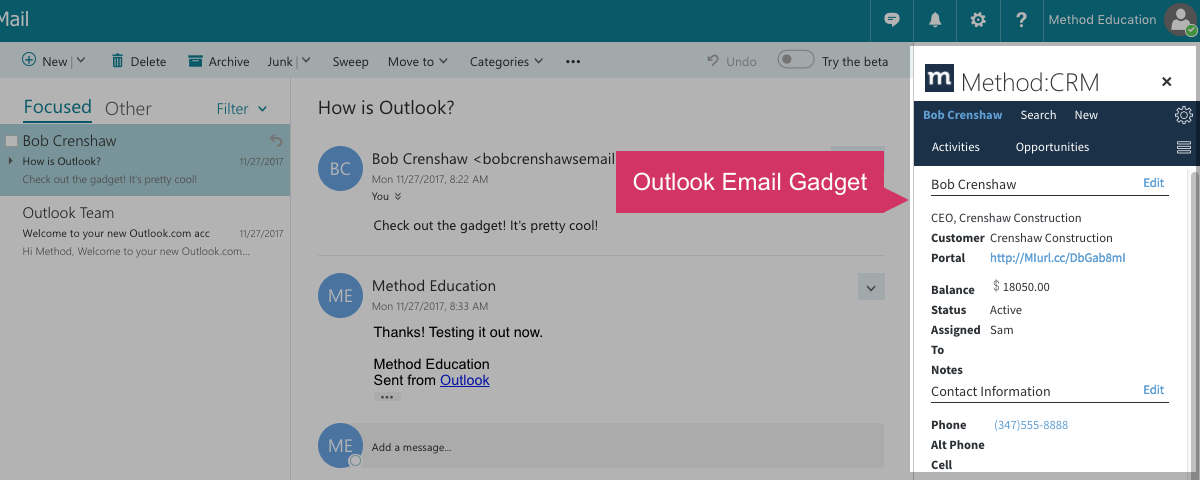The width and height of the screenshot is (1200, 480).
Task: Open the Search tab in Method:CRM
Action: [1038, 115]
